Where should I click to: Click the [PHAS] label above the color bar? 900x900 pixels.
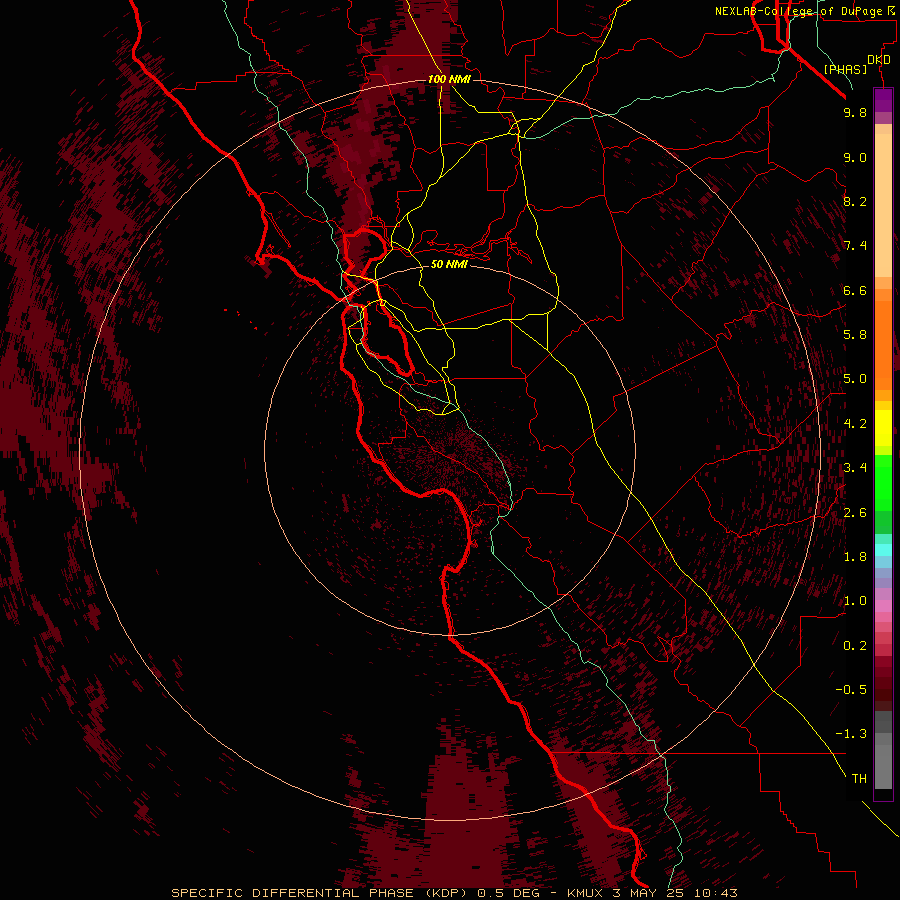[845, 69]
